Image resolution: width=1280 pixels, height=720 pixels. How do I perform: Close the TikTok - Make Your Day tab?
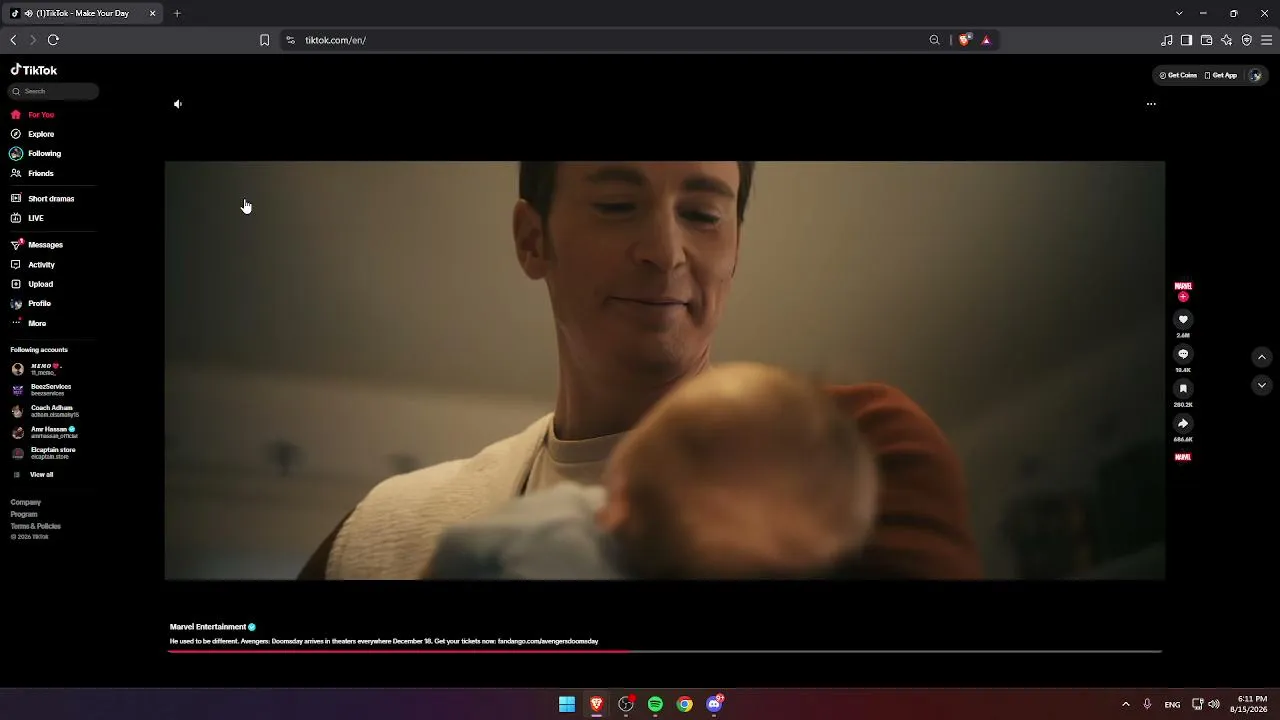[x=152, y=13]
